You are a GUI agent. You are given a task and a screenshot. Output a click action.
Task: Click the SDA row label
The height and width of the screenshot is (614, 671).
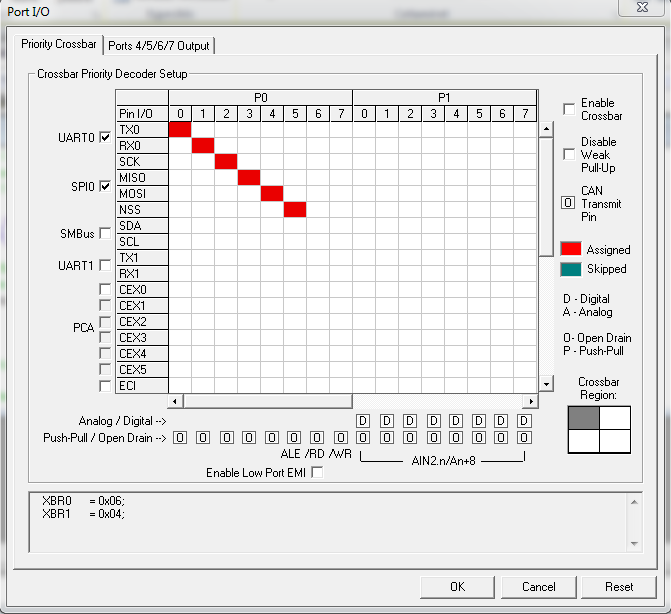coord(143,225)
